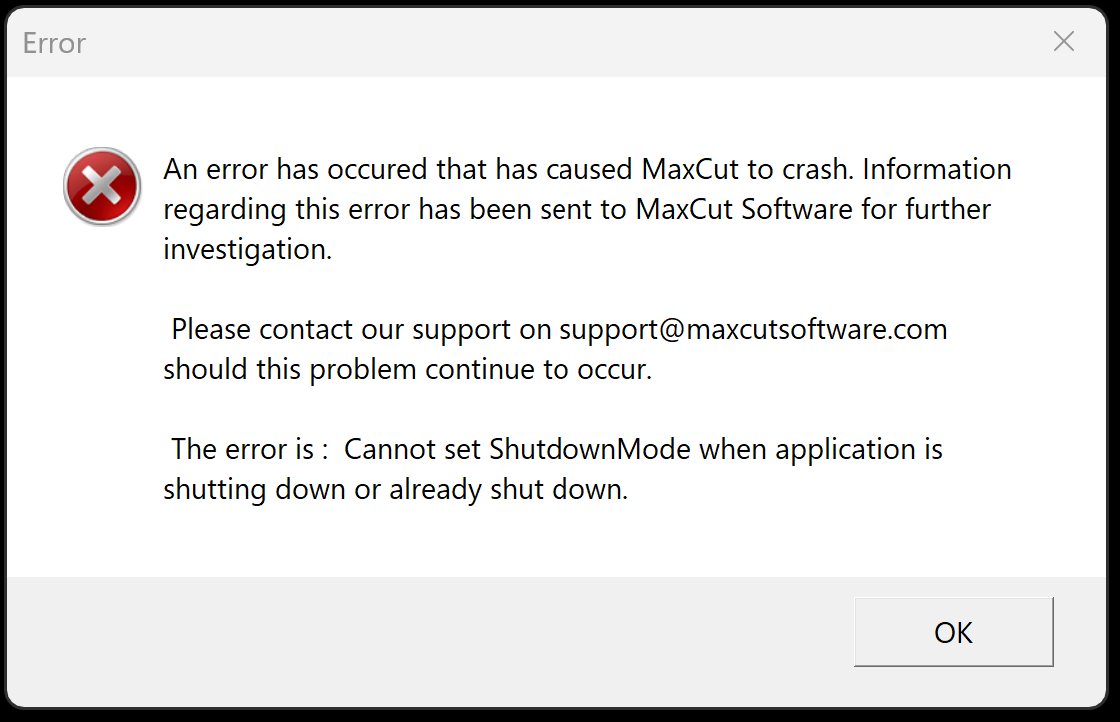The image size is (1120, 722).
Task: Click the "Error" window title text
Action: coord(54,44)
